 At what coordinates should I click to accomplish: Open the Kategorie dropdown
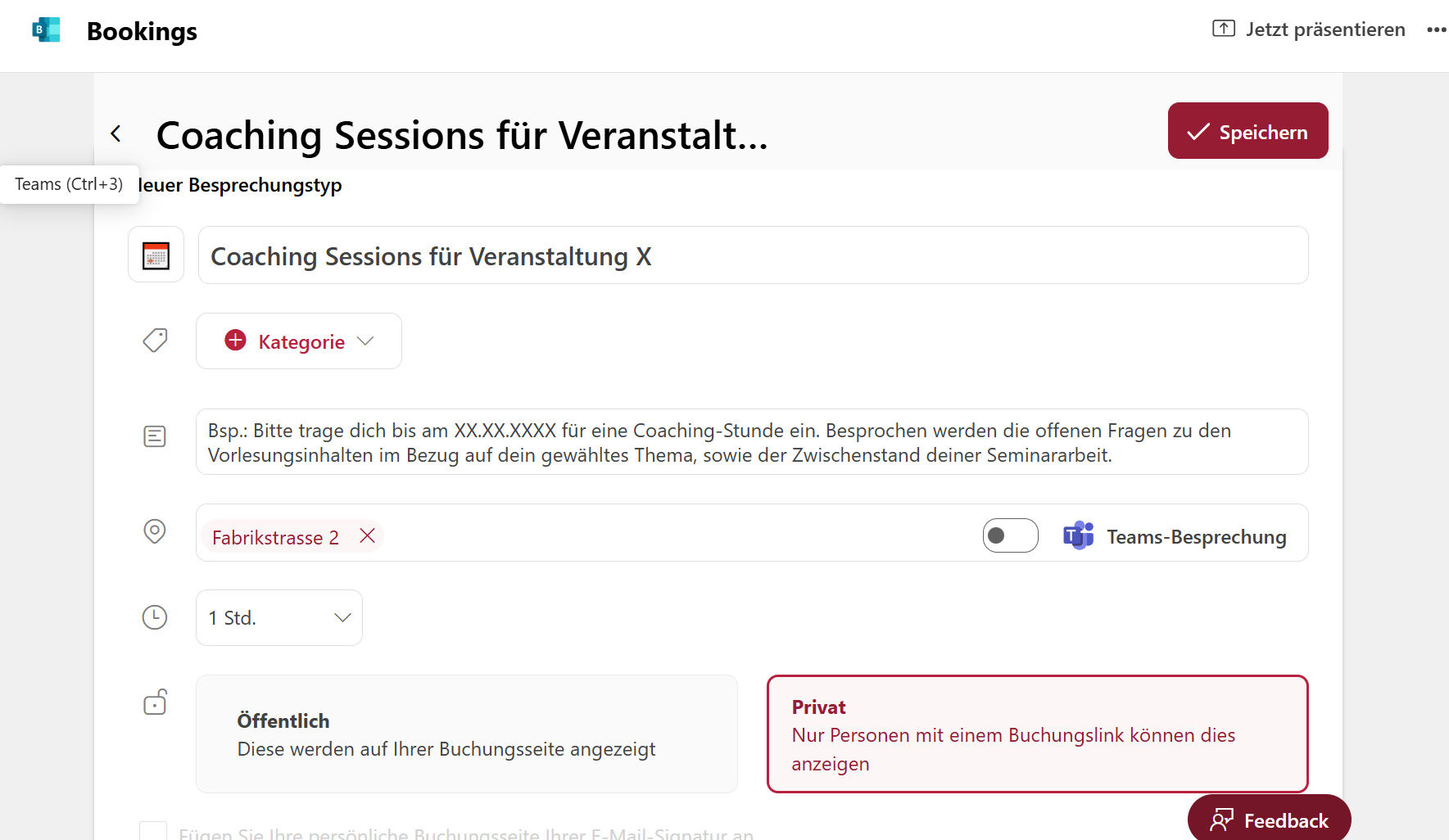coord(299,341)
